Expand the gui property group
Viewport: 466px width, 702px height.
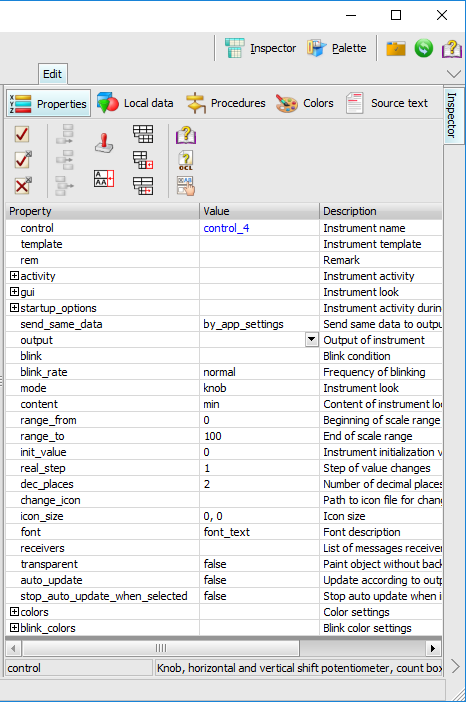14,292
